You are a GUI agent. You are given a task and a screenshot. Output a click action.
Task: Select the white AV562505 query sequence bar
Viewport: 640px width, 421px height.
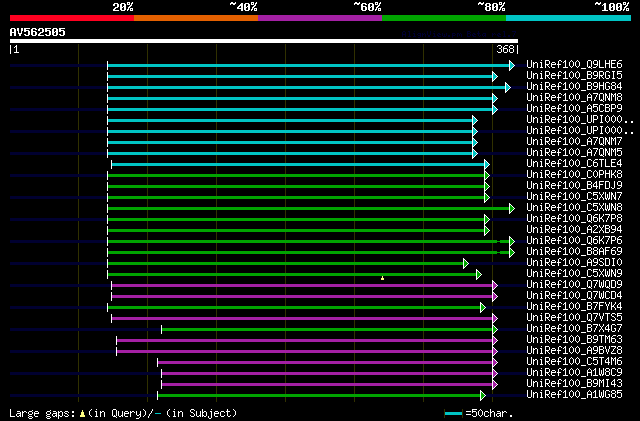tap(264, 41)
